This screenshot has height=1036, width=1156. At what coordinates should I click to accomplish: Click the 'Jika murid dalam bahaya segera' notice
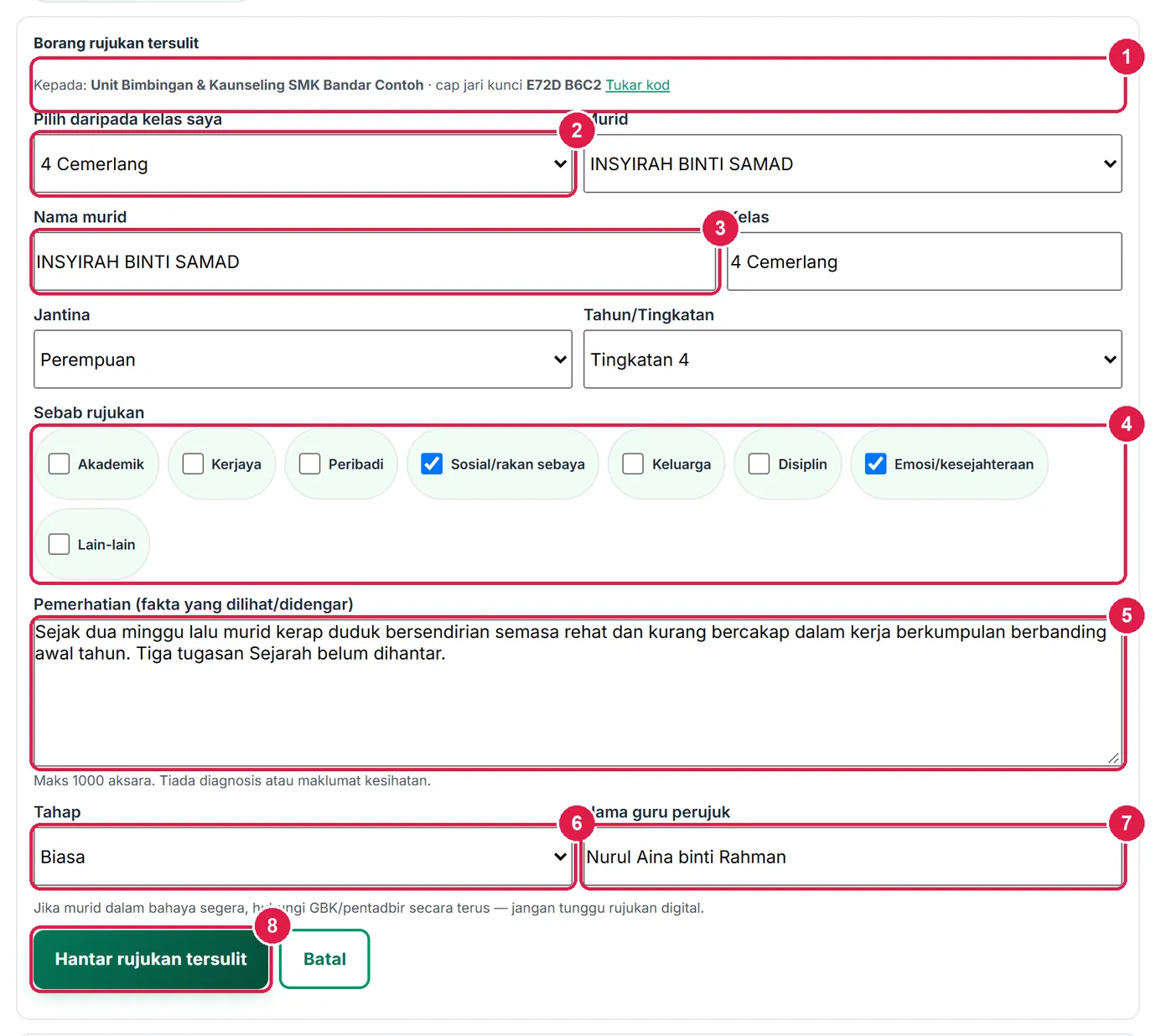point(369,908)
